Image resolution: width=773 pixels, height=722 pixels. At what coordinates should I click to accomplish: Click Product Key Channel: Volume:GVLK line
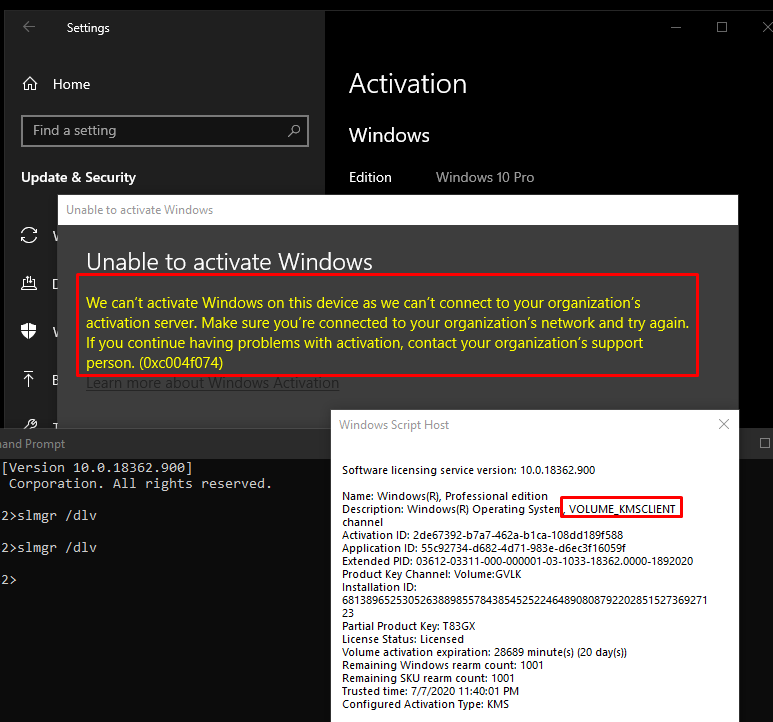click(431, 574)
